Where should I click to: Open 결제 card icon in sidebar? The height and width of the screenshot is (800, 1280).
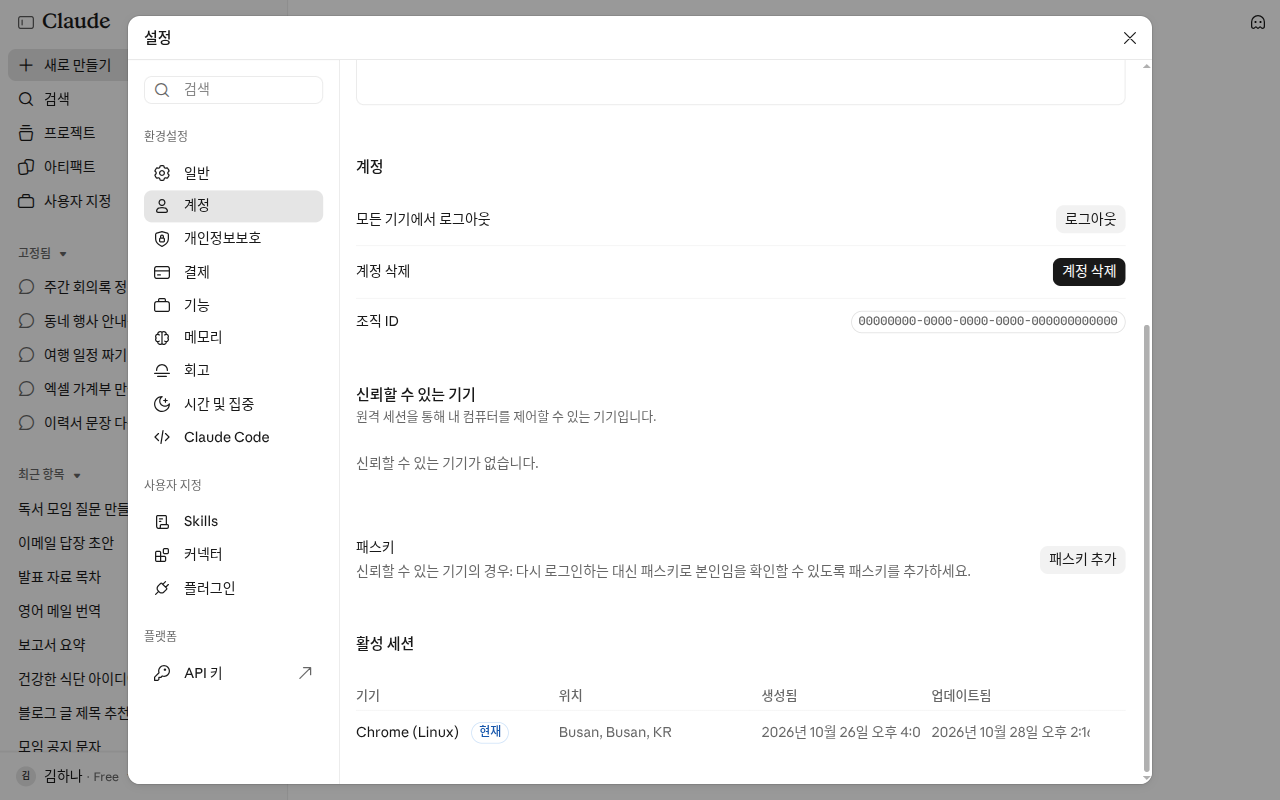[162, 272]
